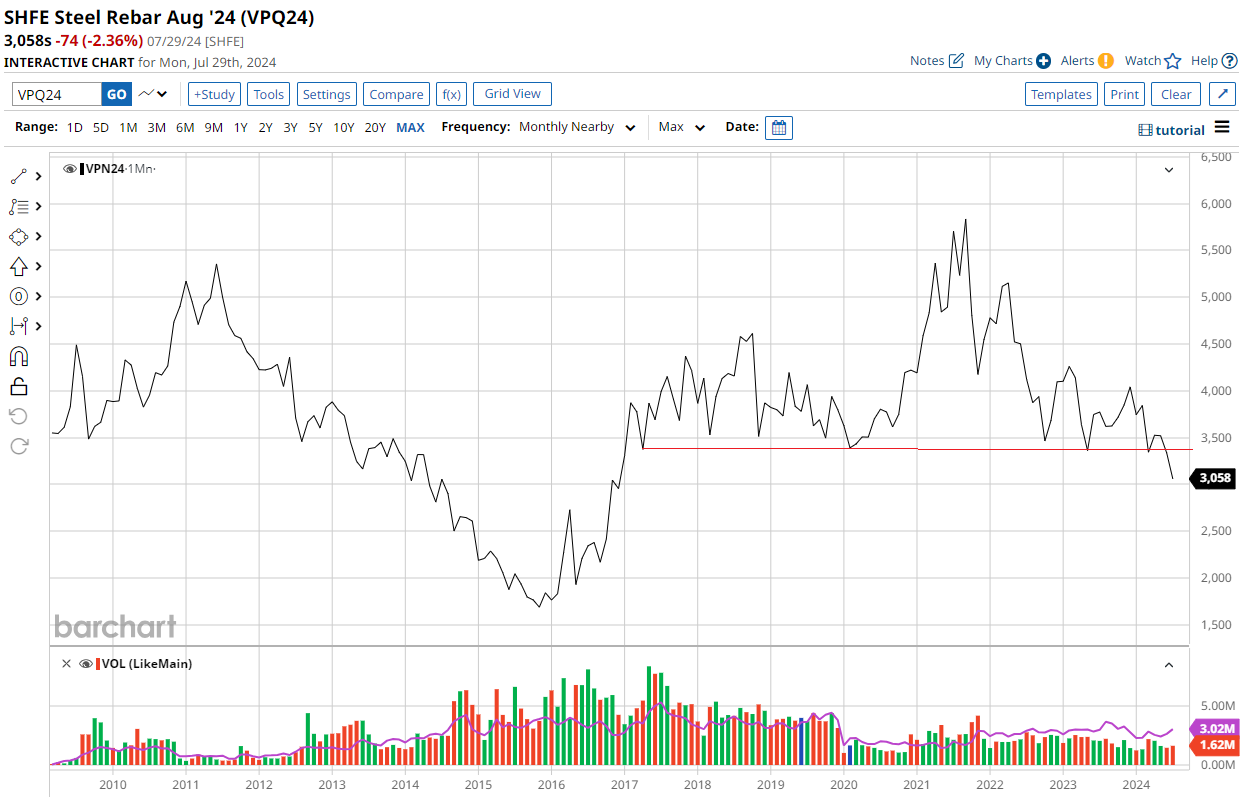Viewport: 1247px width, 807px height.
Task: Click the VPQ24 symbol input field
Action: pos(57,94)
